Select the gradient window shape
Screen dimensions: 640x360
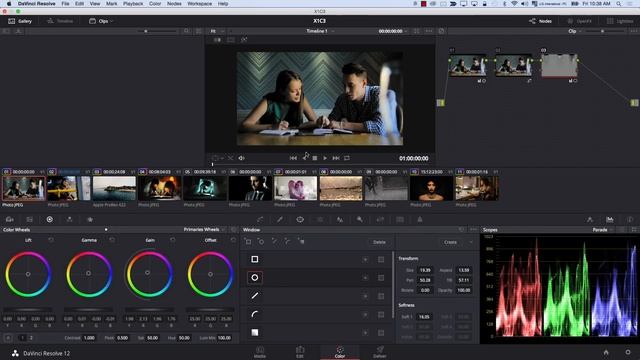coord(255,333)
